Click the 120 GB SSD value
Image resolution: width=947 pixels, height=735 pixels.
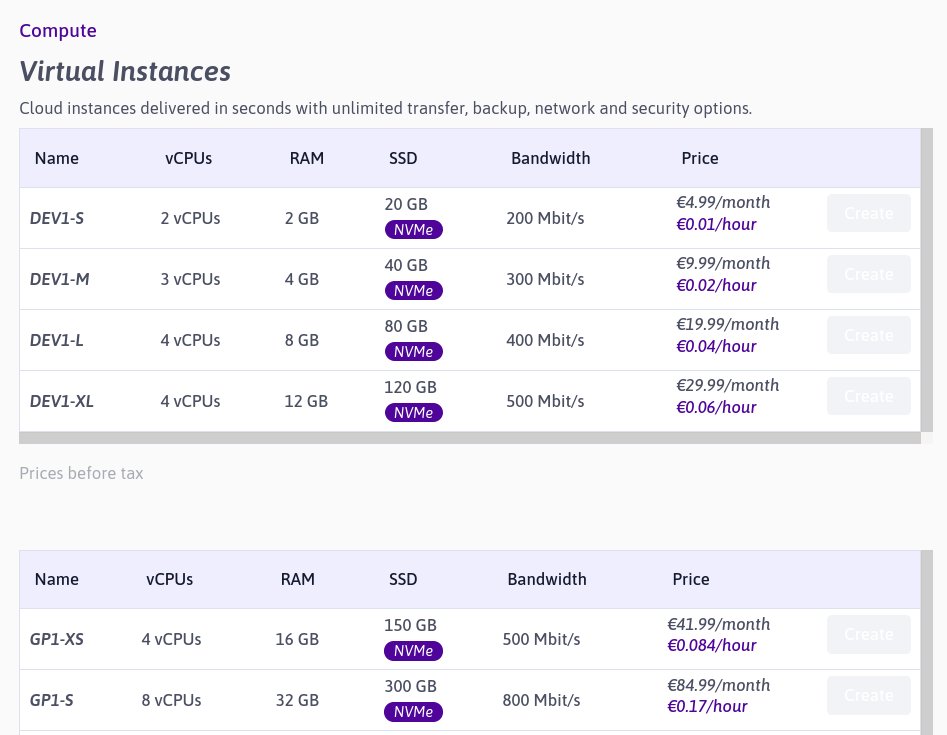[411, 387]
